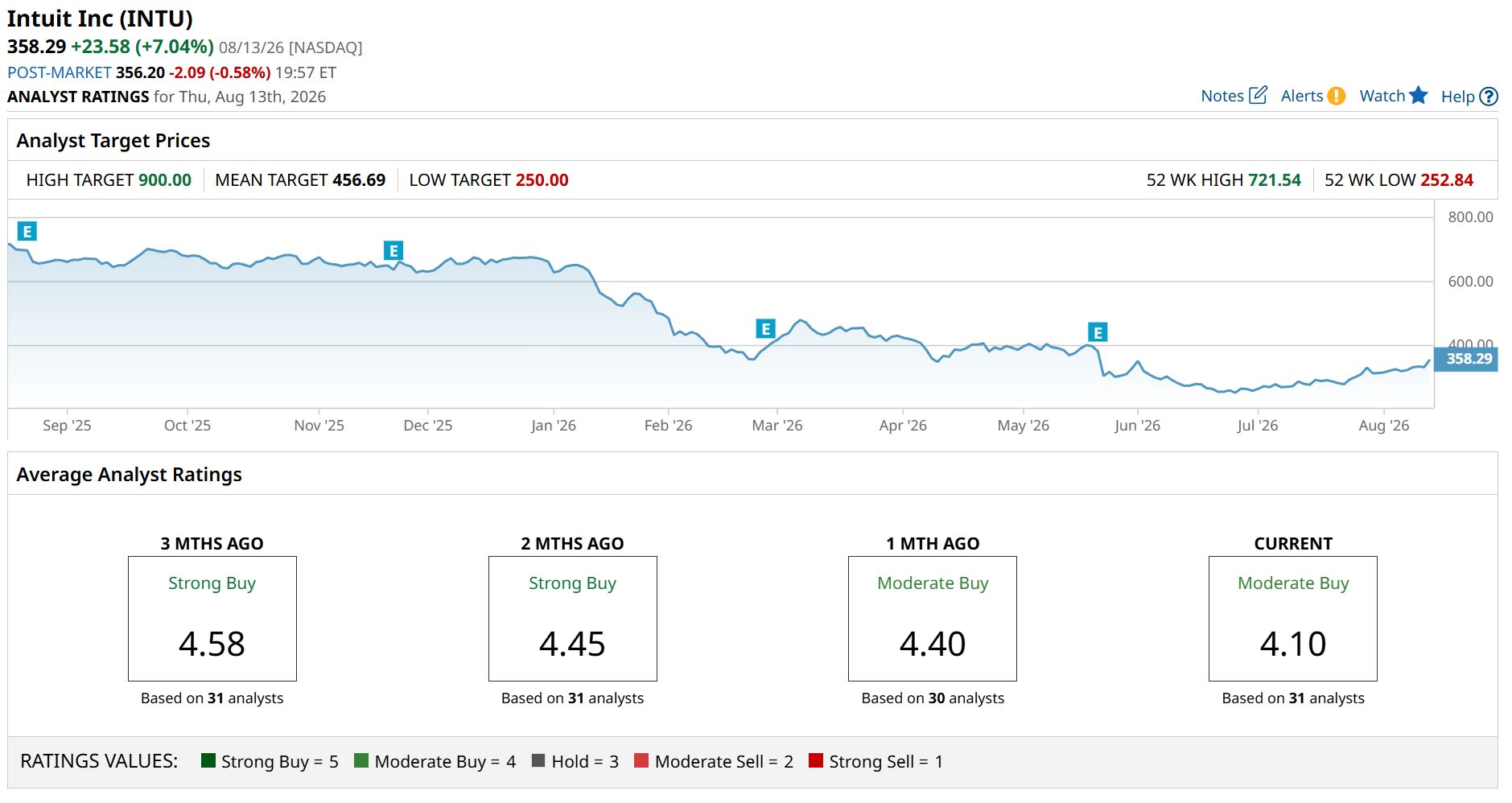This screenshot has width=1512, height=803.
Task: Select the earnings marker before Dec '25
Action: click(x=393, y=251)
